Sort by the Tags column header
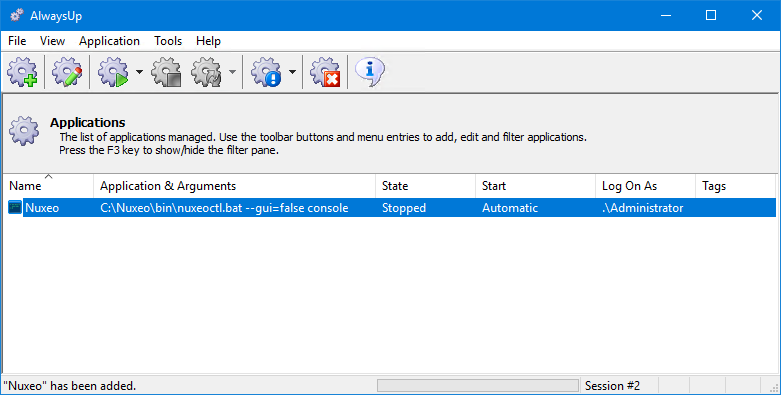This screenshot has width=781, height=395. tap(736, 186)
